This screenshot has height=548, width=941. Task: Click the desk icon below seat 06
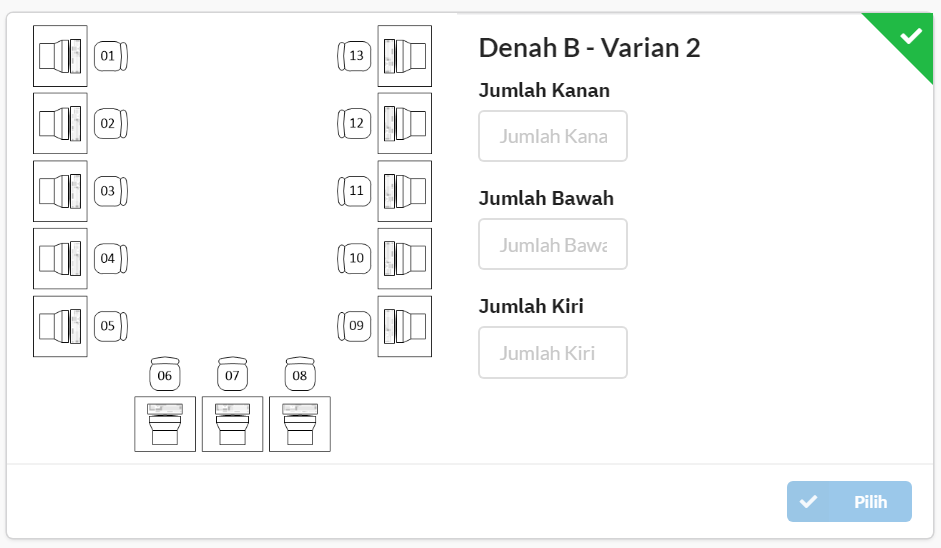[165, 424]
